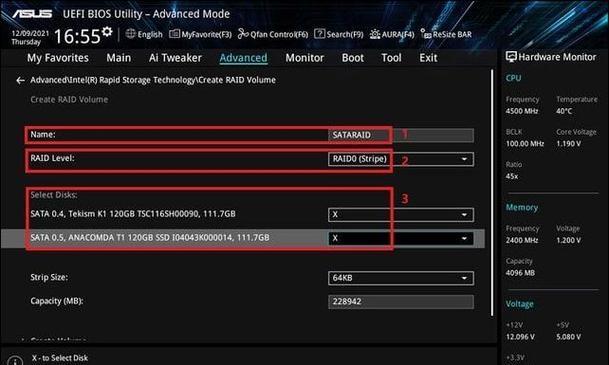The height and width of the screenshot is (365, 609).
Task: Click the settings gear next to the clock
Action: click(x=107, y=31)
